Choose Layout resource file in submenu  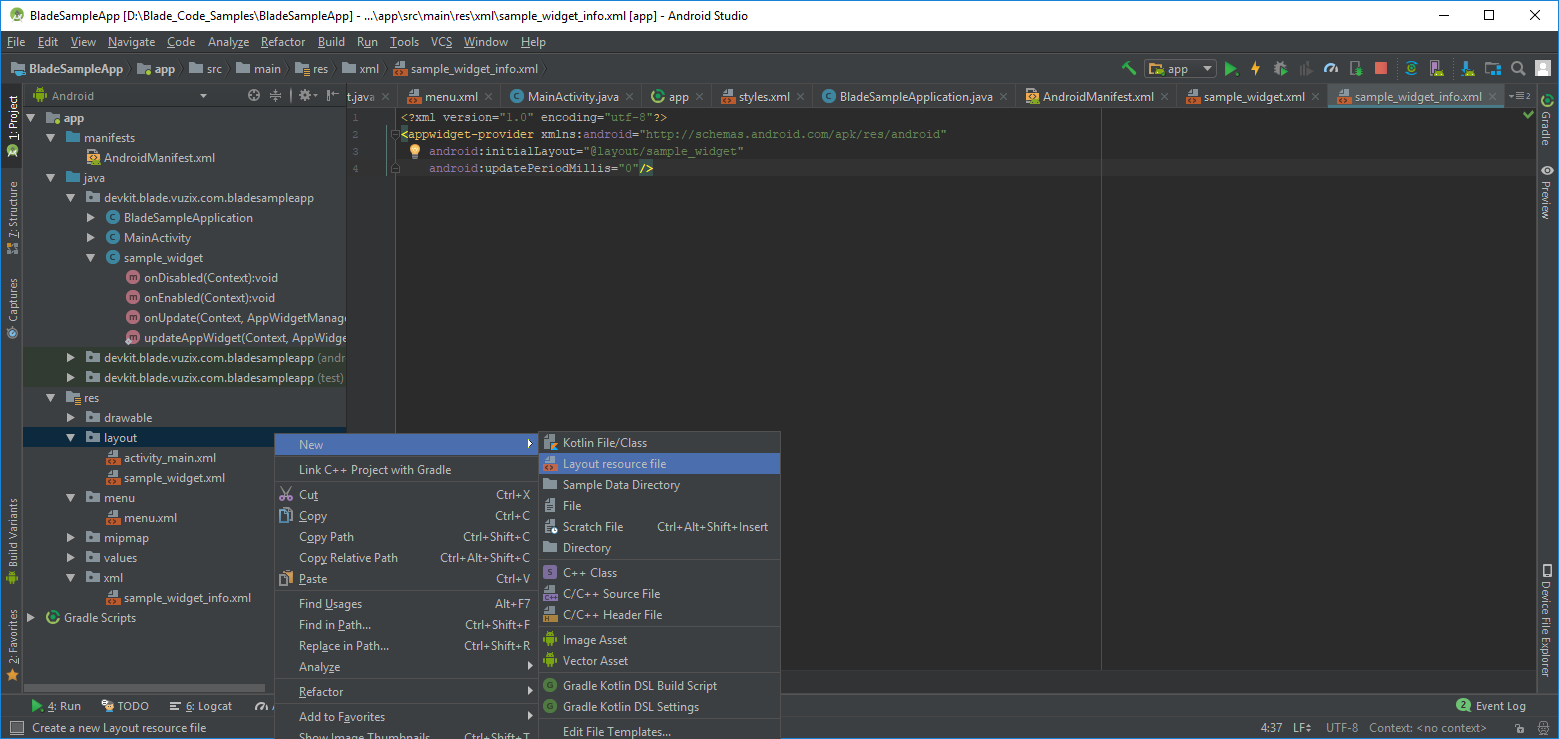tap(659, 464)
